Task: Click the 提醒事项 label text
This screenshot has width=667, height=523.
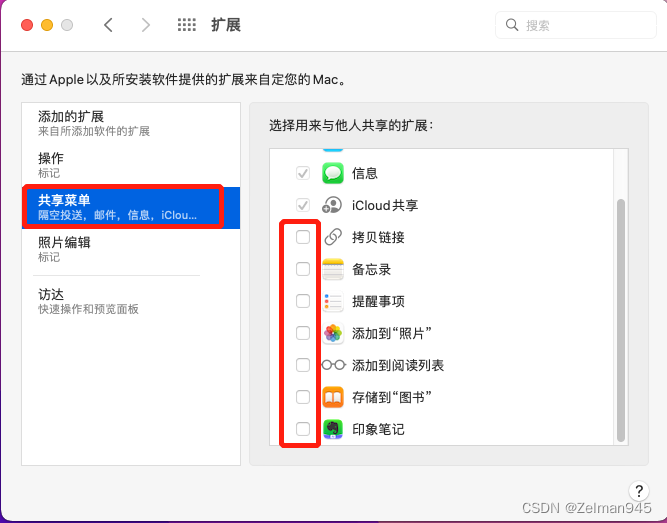Action: pos(378,301)
